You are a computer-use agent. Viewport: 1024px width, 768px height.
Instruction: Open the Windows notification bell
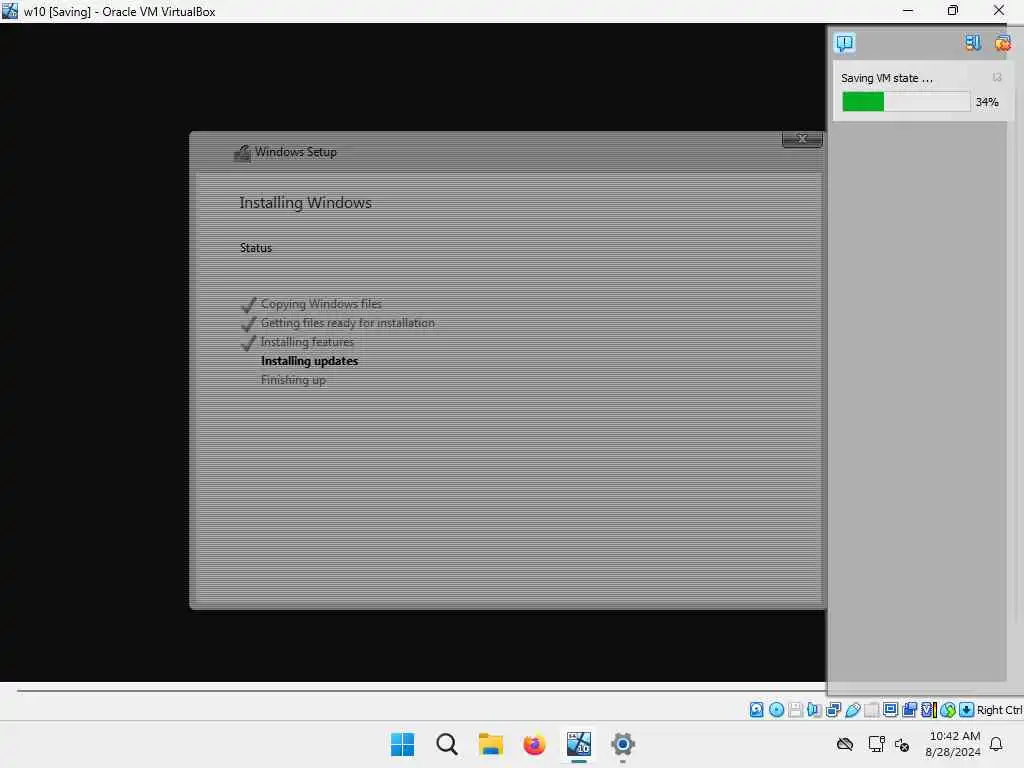pyautogui.click(x=997, y=744)
